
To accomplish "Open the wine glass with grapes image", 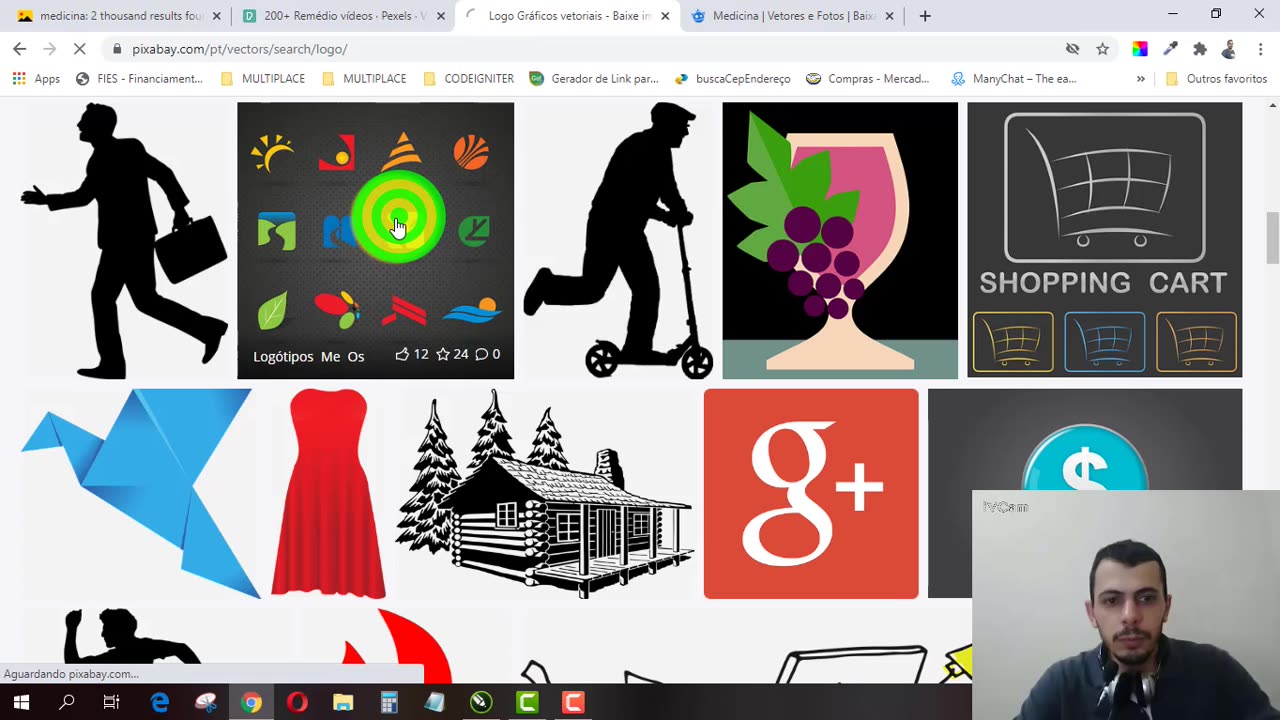I will click(x=840, y=240).
